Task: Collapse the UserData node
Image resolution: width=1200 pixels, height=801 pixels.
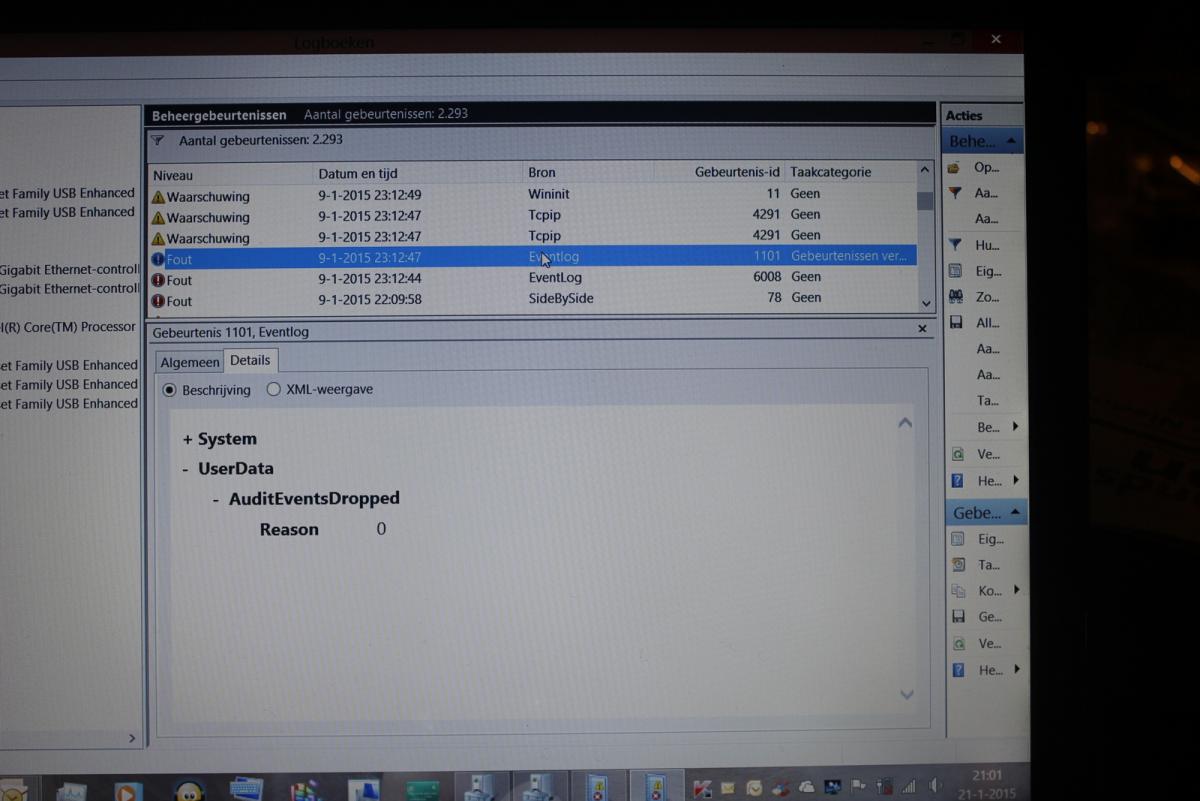Action: 186,469
